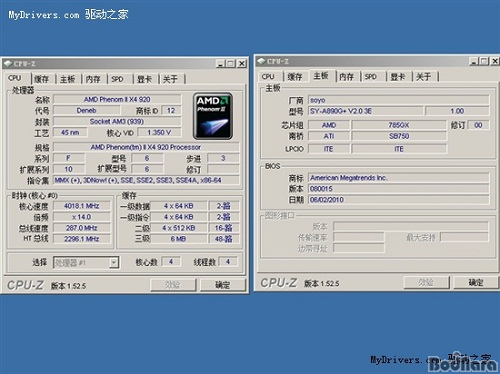
Task: Click southbridge value SB750
Action: click(x=399, y=136)
